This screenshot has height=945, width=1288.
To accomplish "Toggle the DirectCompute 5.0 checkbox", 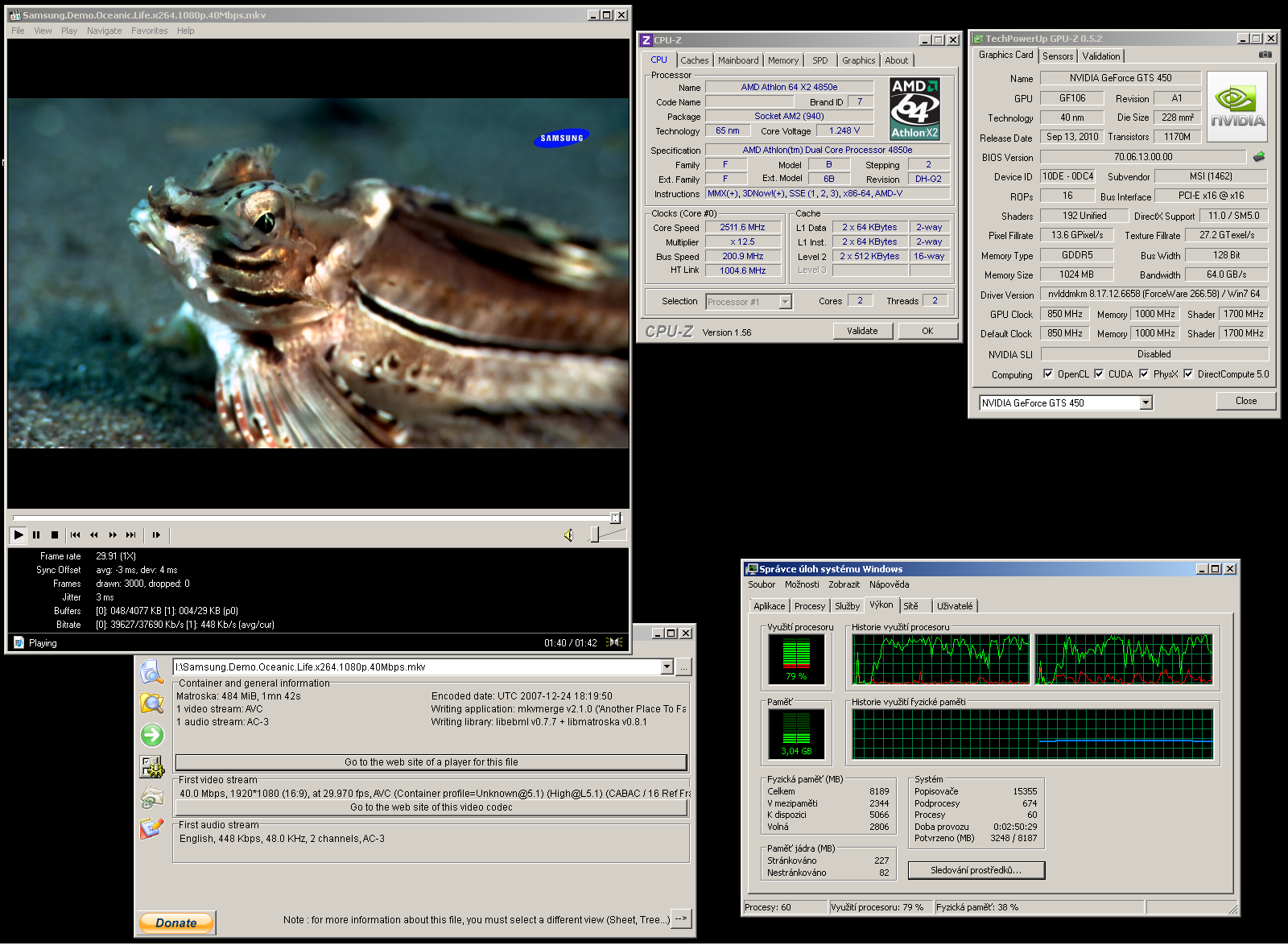I will click(x=1188, y=373).
